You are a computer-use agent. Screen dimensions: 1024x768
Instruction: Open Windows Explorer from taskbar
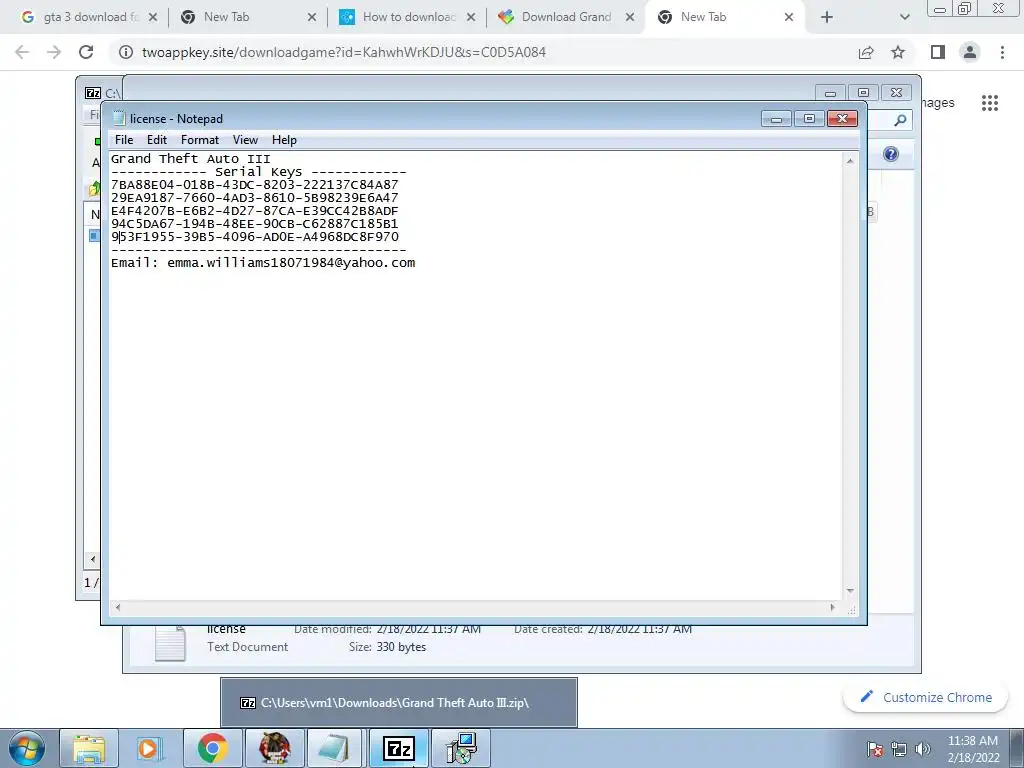pos(89,748)
